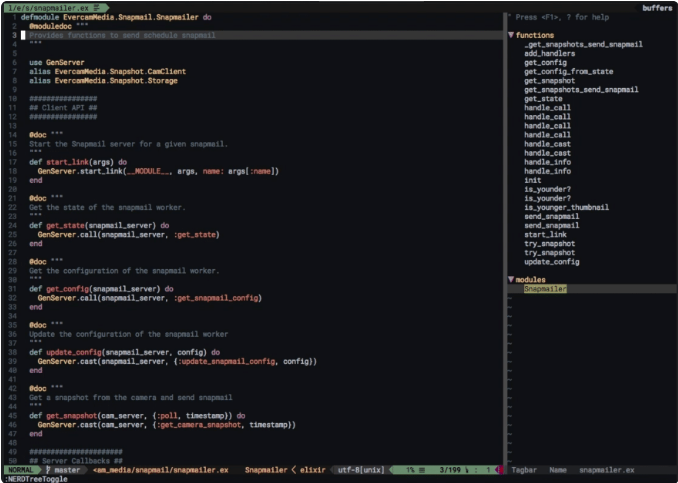678x483 pixels.
Task: Click the git branch master indicator
Action: 63,470
